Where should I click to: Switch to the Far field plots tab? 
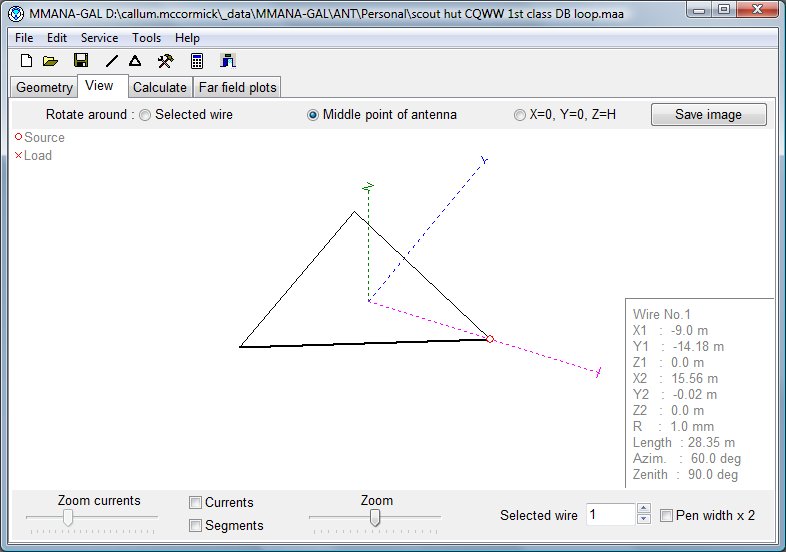[238, 88]
